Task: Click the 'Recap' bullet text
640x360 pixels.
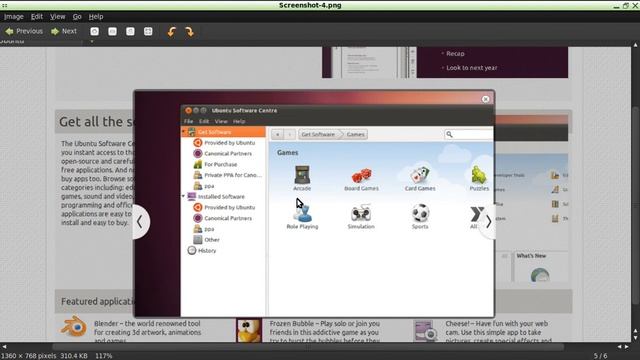Action: point(455,53)
